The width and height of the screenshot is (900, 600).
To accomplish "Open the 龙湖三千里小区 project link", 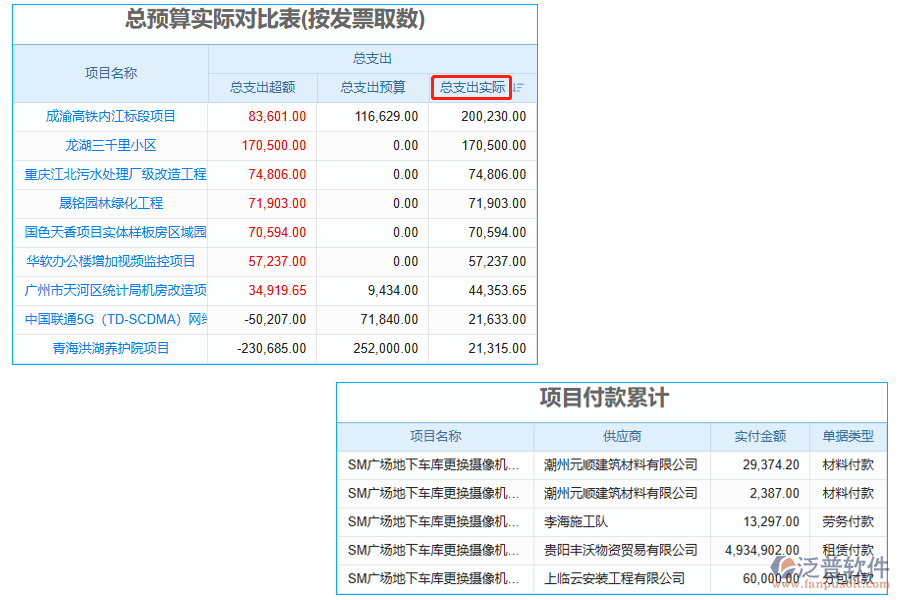I will [108, 145].
